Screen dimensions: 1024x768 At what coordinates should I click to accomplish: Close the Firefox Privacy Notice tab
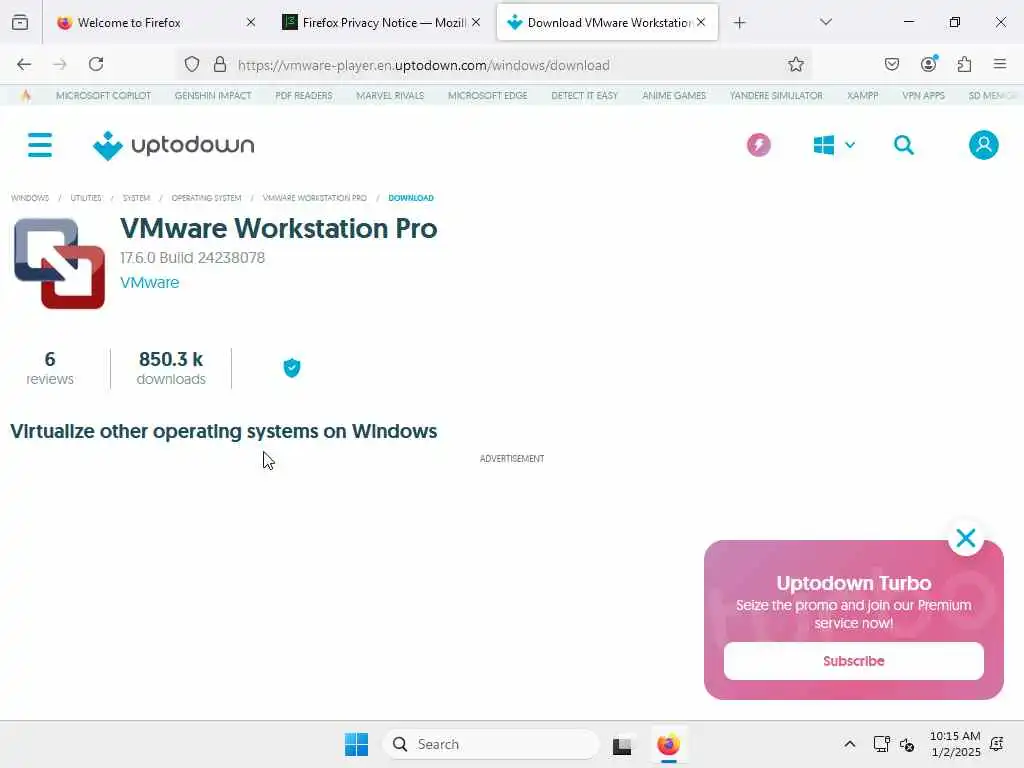coord(476,22)
